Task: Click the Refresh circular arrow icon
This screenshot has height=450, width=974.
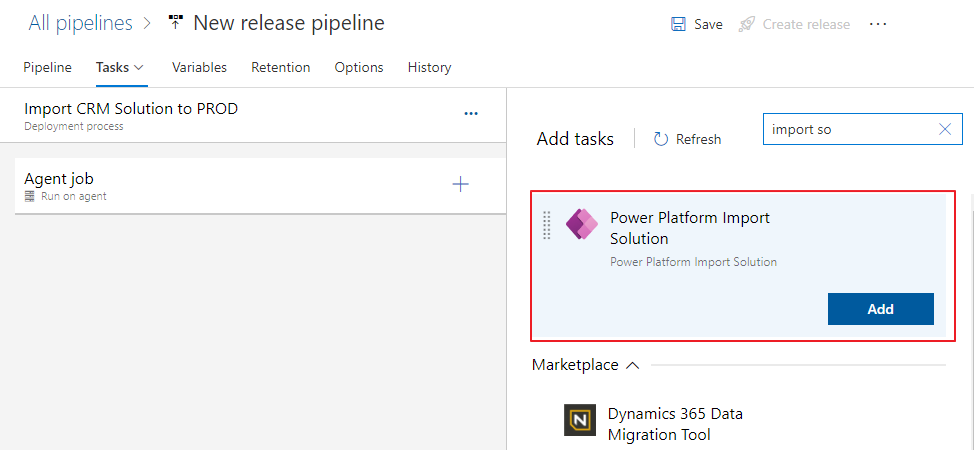Action: click(x=661, y=139)
